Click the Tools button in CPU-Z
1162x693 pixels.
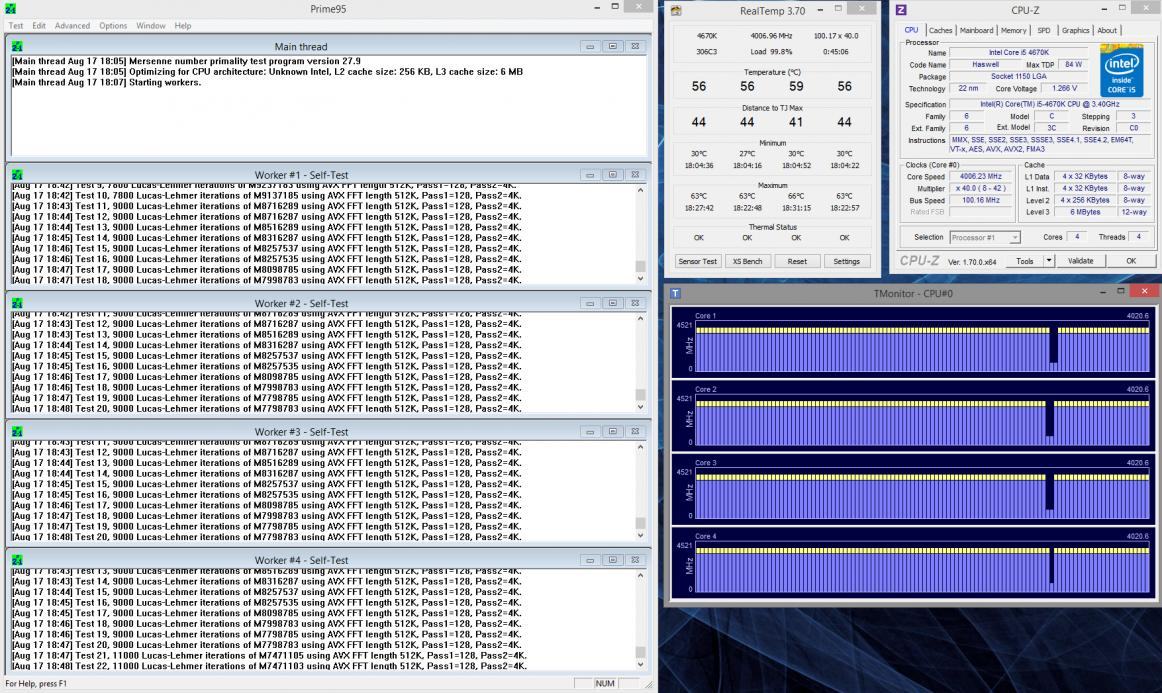point(1024,261)
